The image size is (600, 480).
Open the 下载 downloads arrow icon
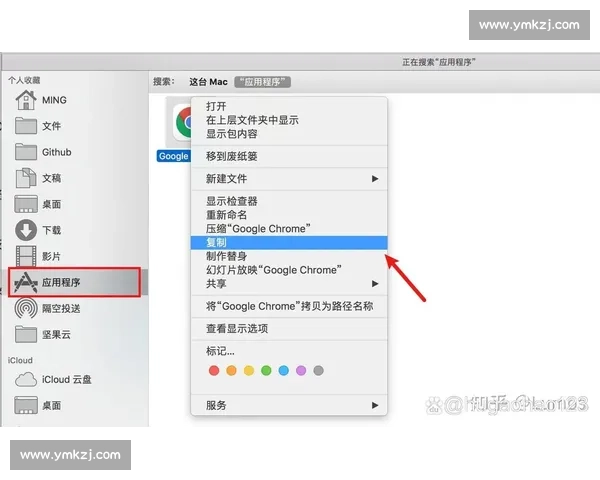[26, 230]
